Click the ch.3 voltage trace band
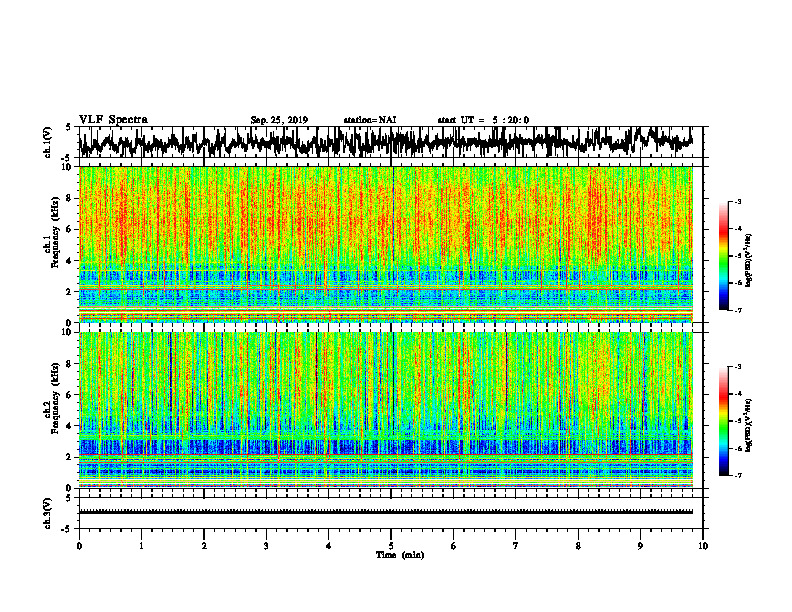 385,512
